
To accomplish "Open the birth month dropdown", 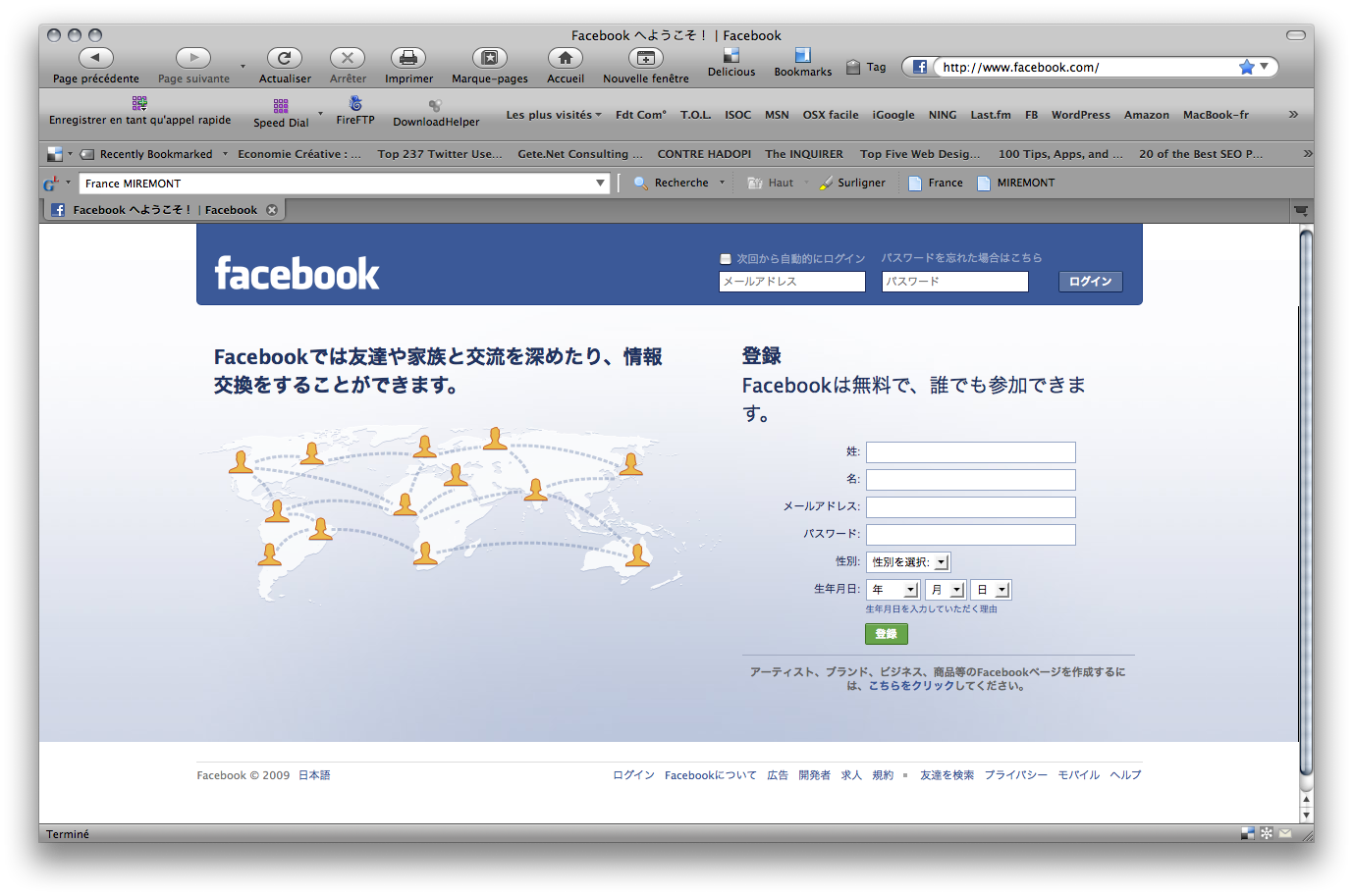I will (945, 590).
